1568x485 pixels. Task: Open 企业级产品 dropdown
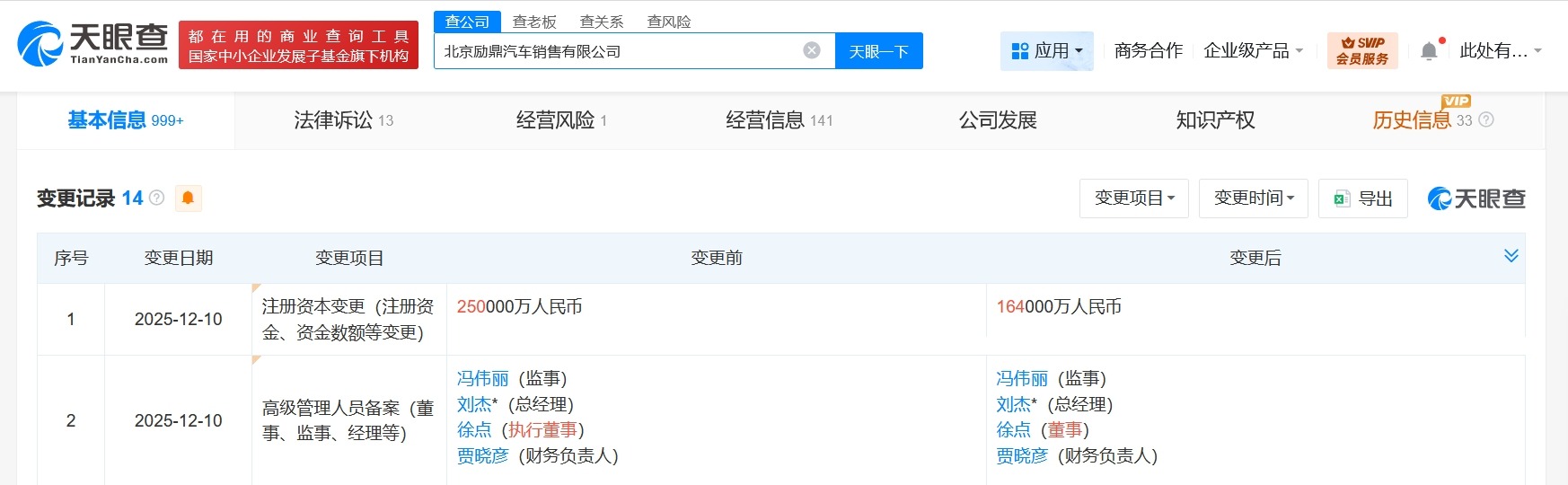pyautogui.click(x=1253, y=50)
